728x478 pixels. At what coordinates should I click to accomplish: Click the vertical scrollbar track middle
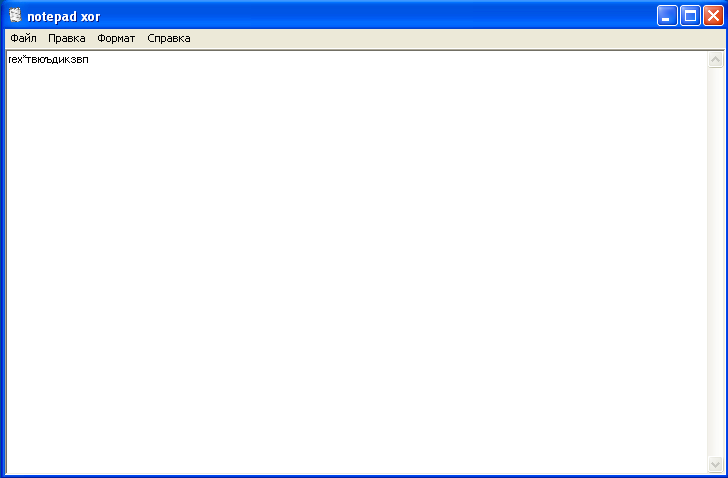point(715,262)
